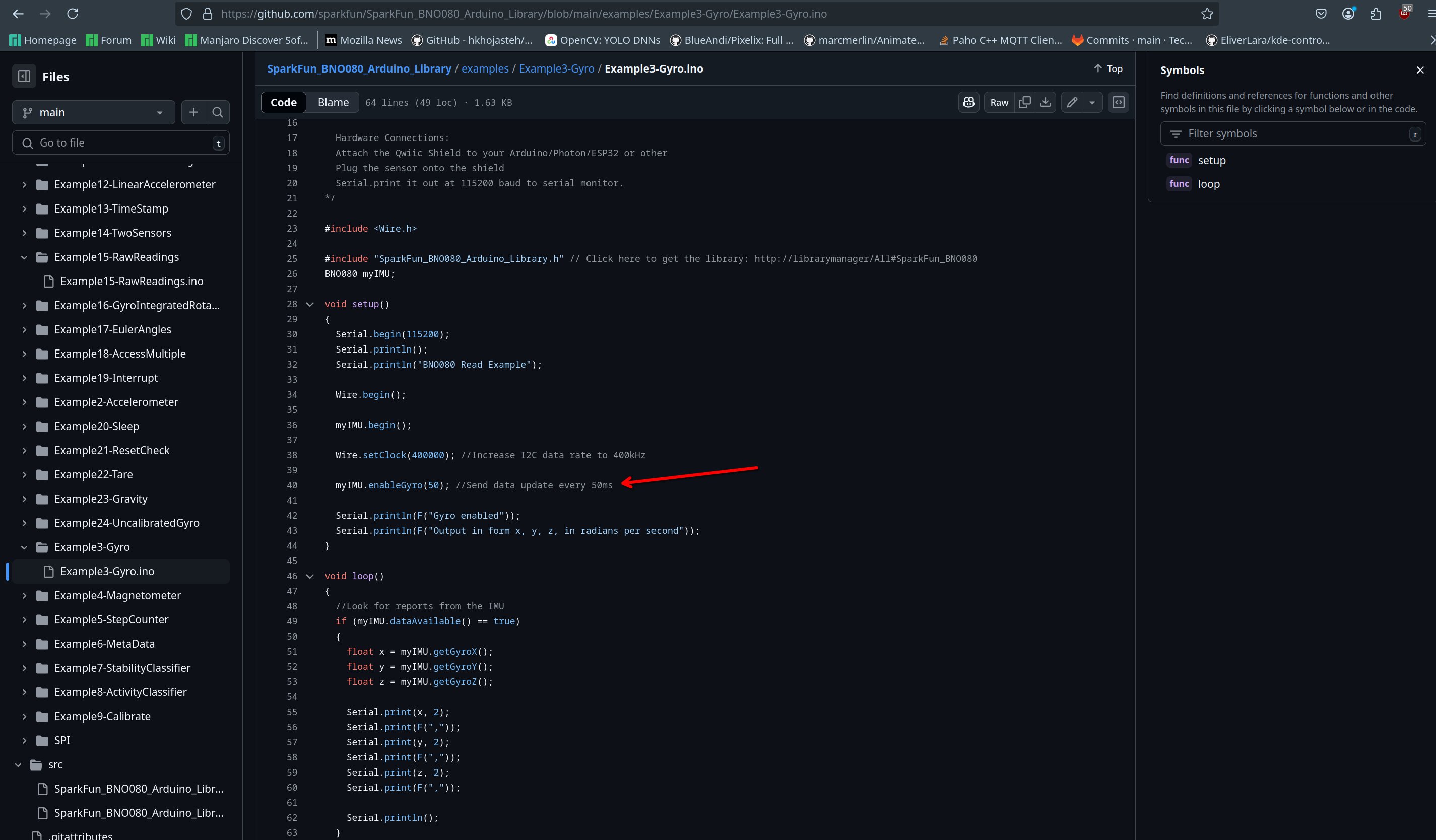Click getGyroX symbol on line 51
The height and width of the screenshot is (840, 1436).
454,652
